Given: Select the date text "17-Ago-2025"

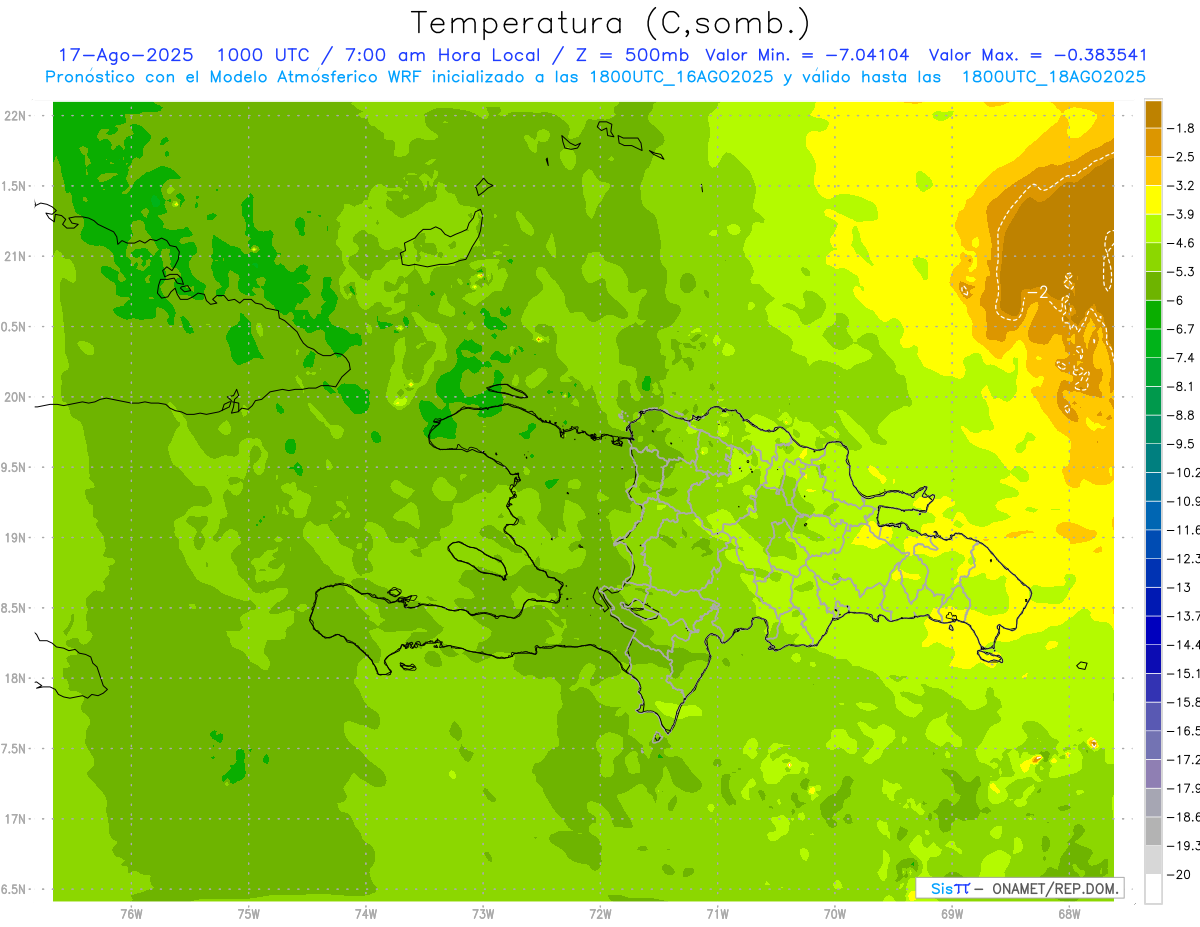Looking at the screenshot, I should [126, 55].
